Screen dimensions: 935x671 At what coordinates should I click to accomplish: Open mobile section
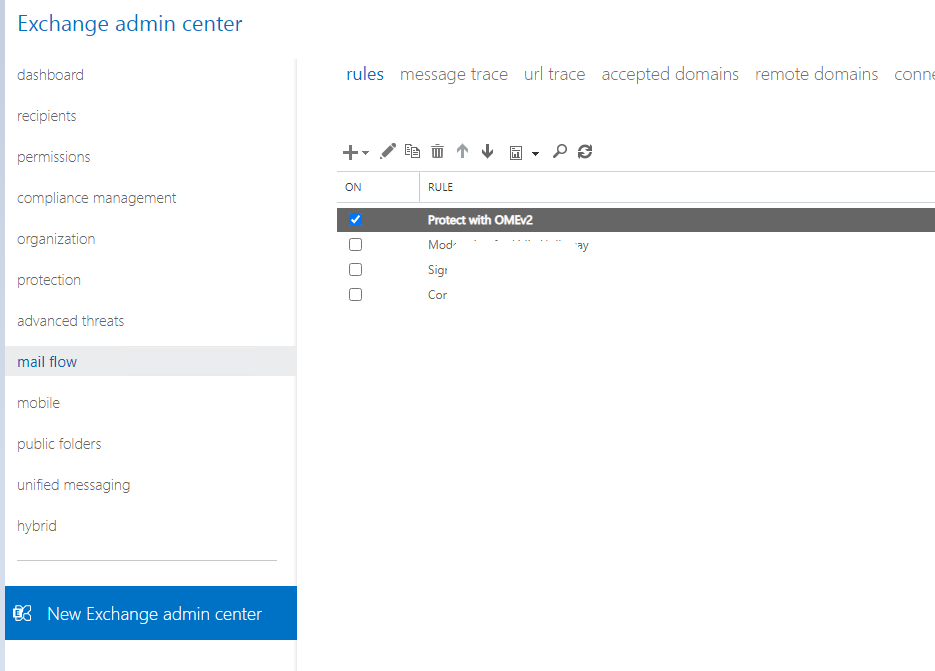click(38, 403)
